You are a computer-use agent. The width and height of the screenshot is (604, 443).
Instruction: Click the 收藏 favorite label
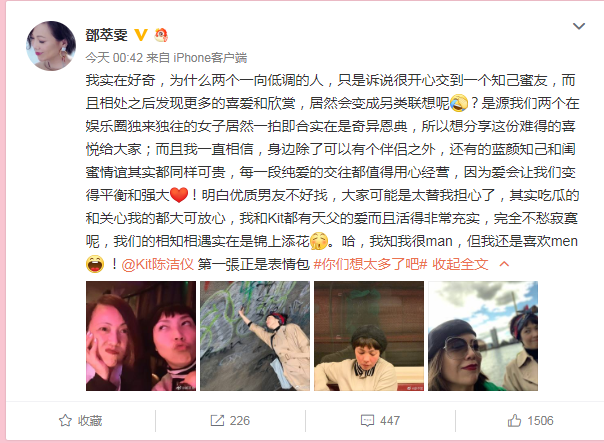[x=90, y=421]
